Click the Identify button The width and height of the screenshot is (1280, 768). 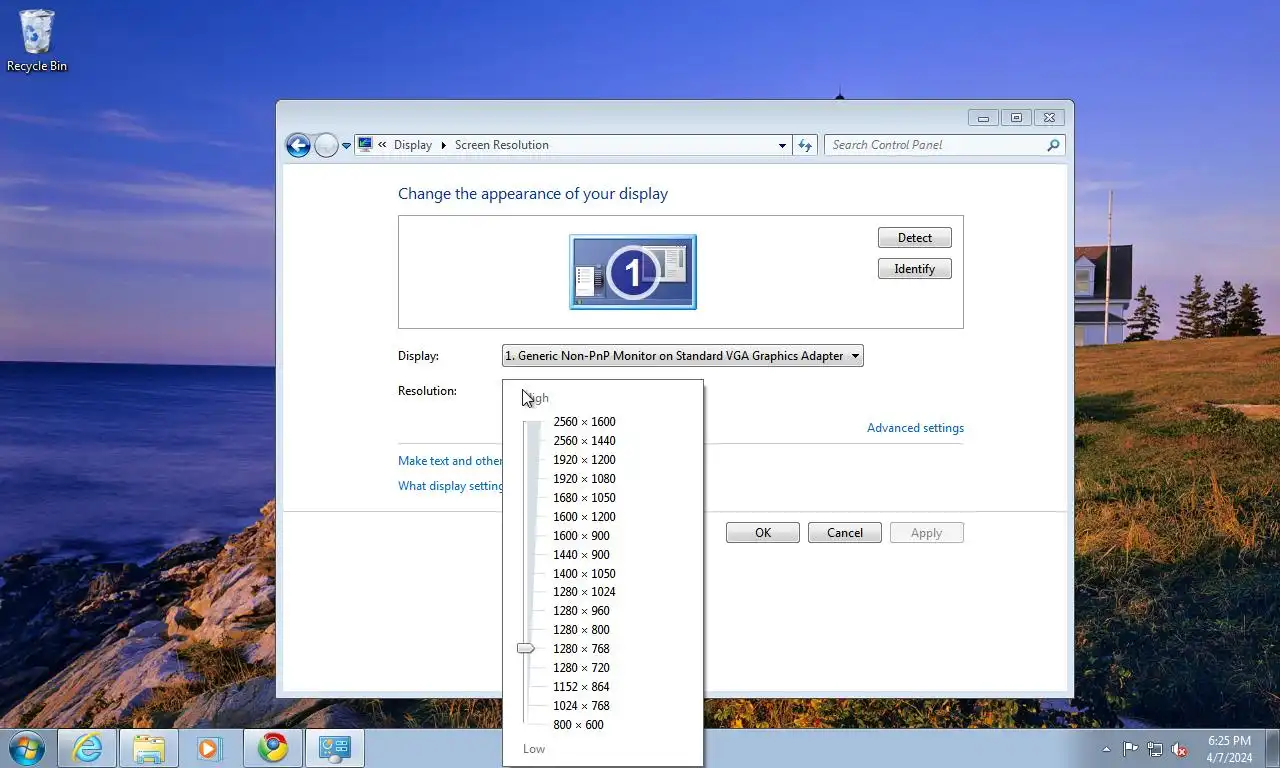pyautogui.click(x=915, y=269)
